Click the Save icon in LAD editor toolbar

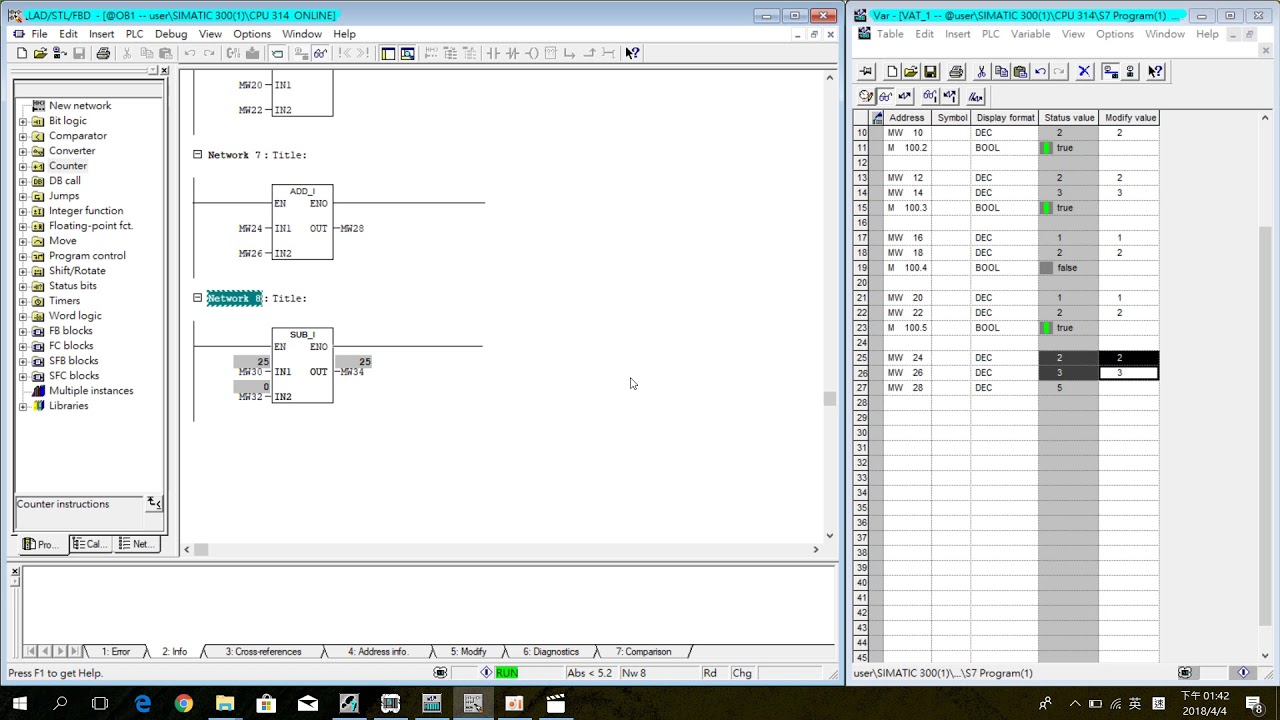(79, 53)
